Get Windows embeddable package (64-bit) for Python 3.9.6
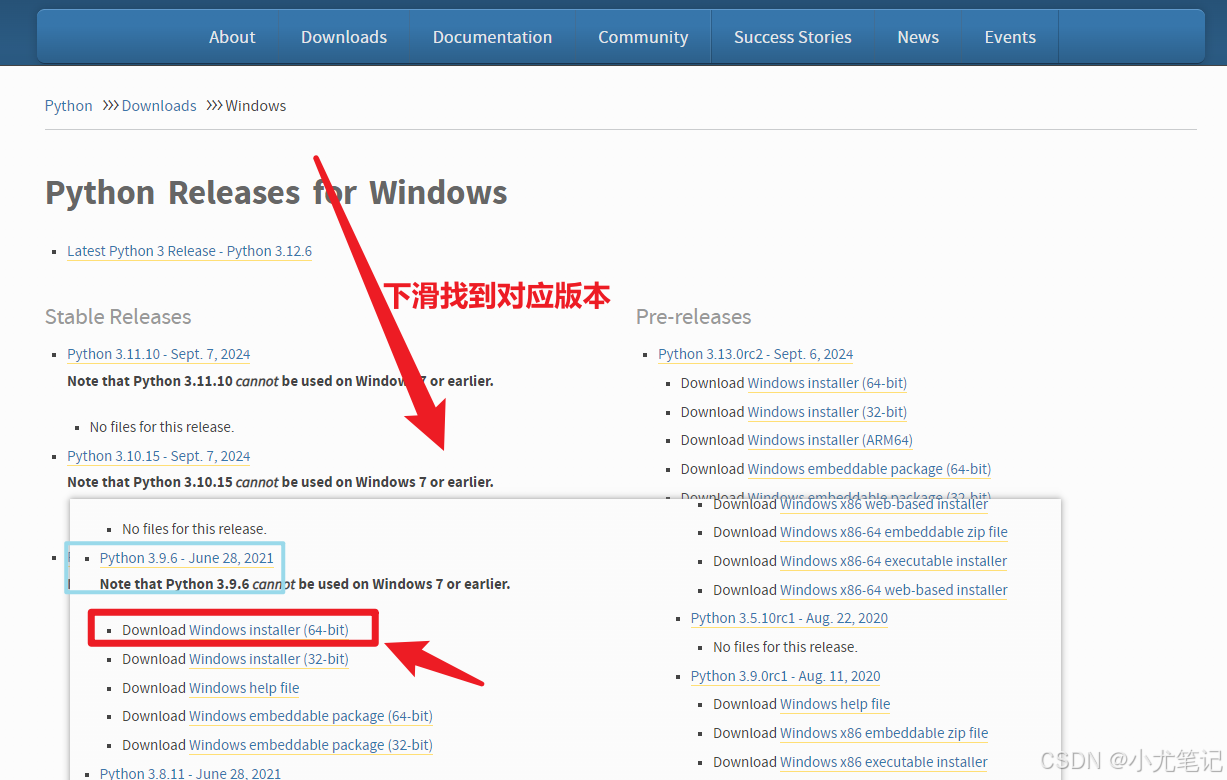 (x=311, y=716)
